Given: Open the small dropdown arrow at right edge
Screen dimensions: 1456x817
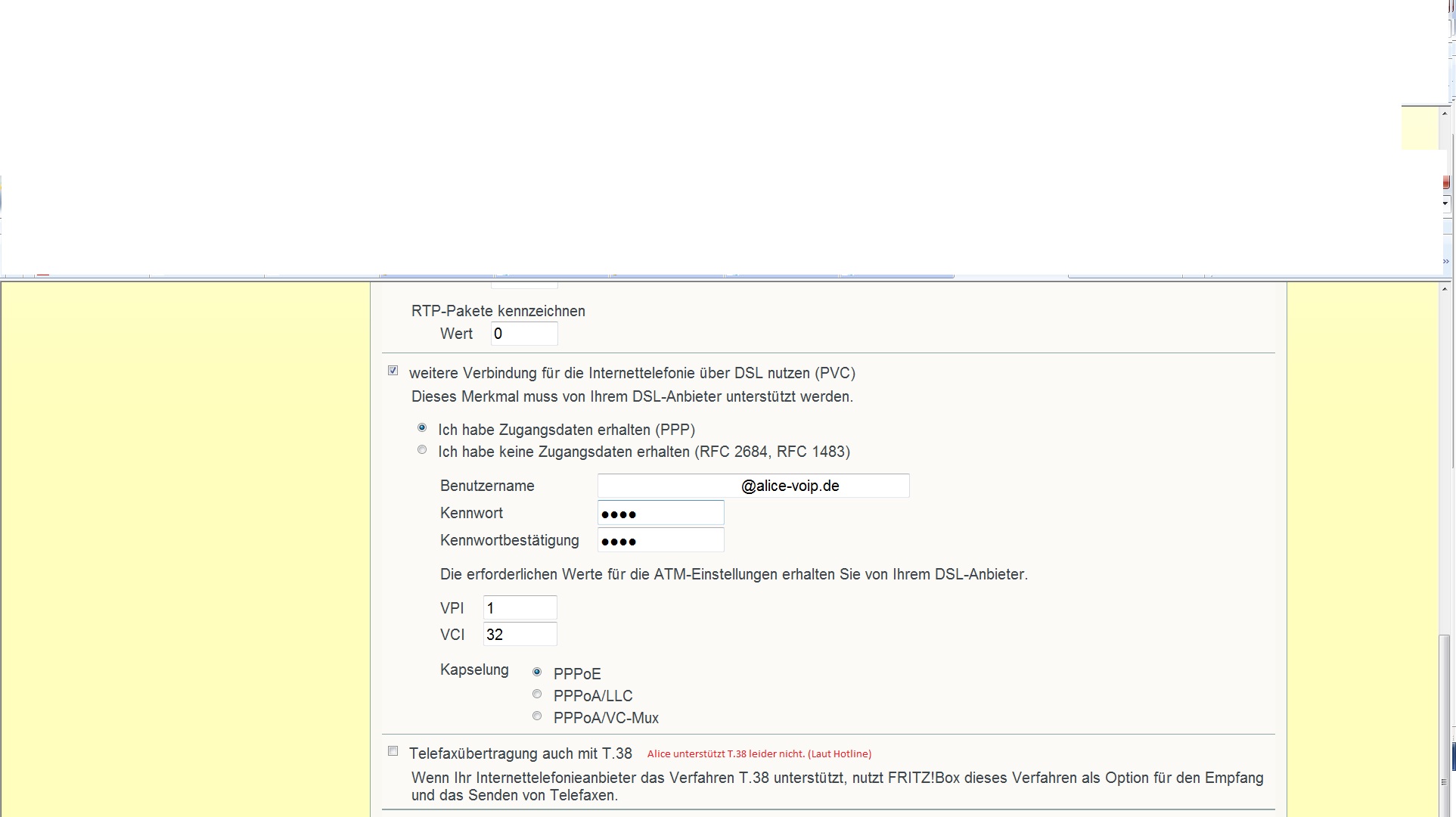Looking at the screenshot, I should point(1445,203).
